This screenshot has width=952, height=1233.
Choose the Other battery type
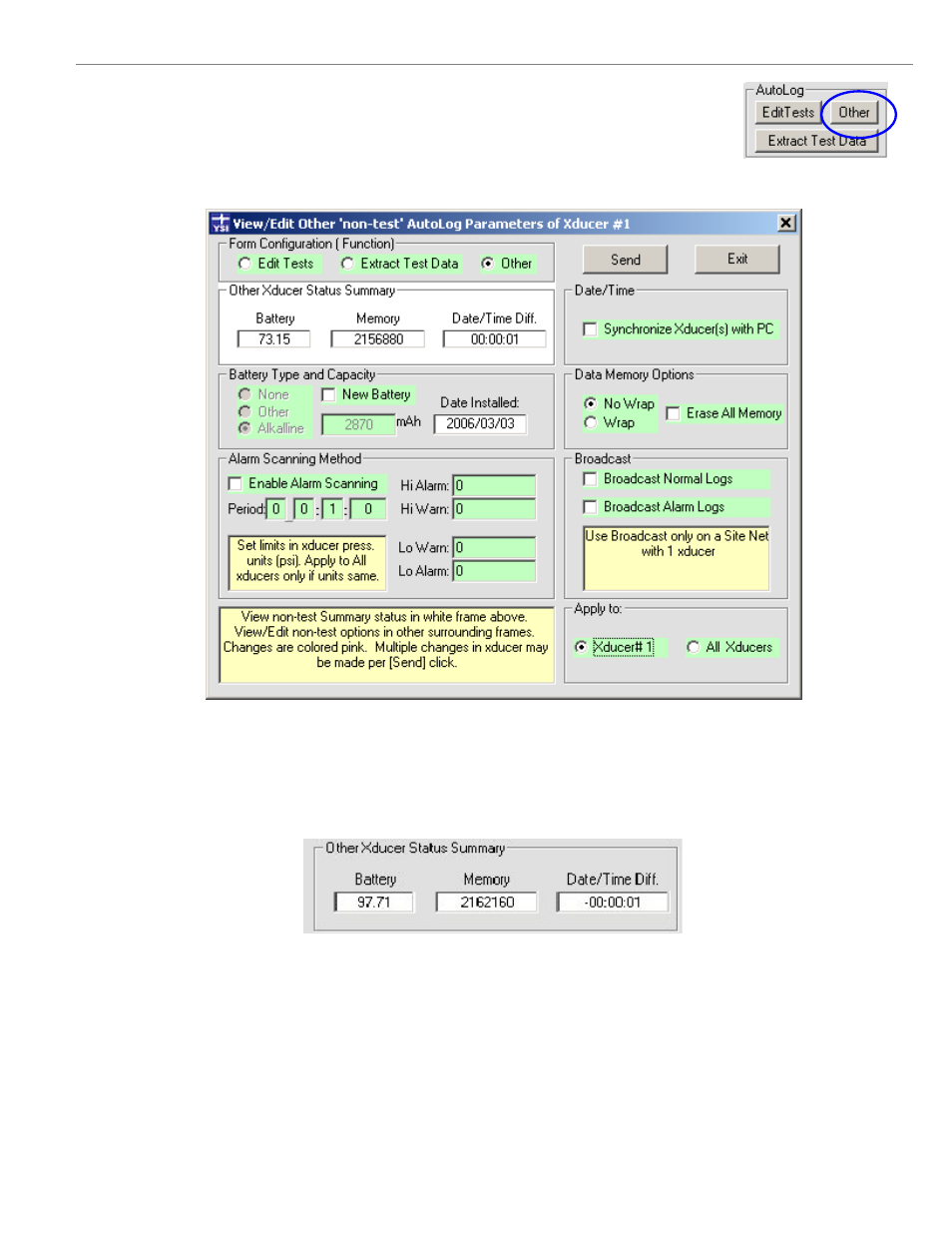coord(244,411)
